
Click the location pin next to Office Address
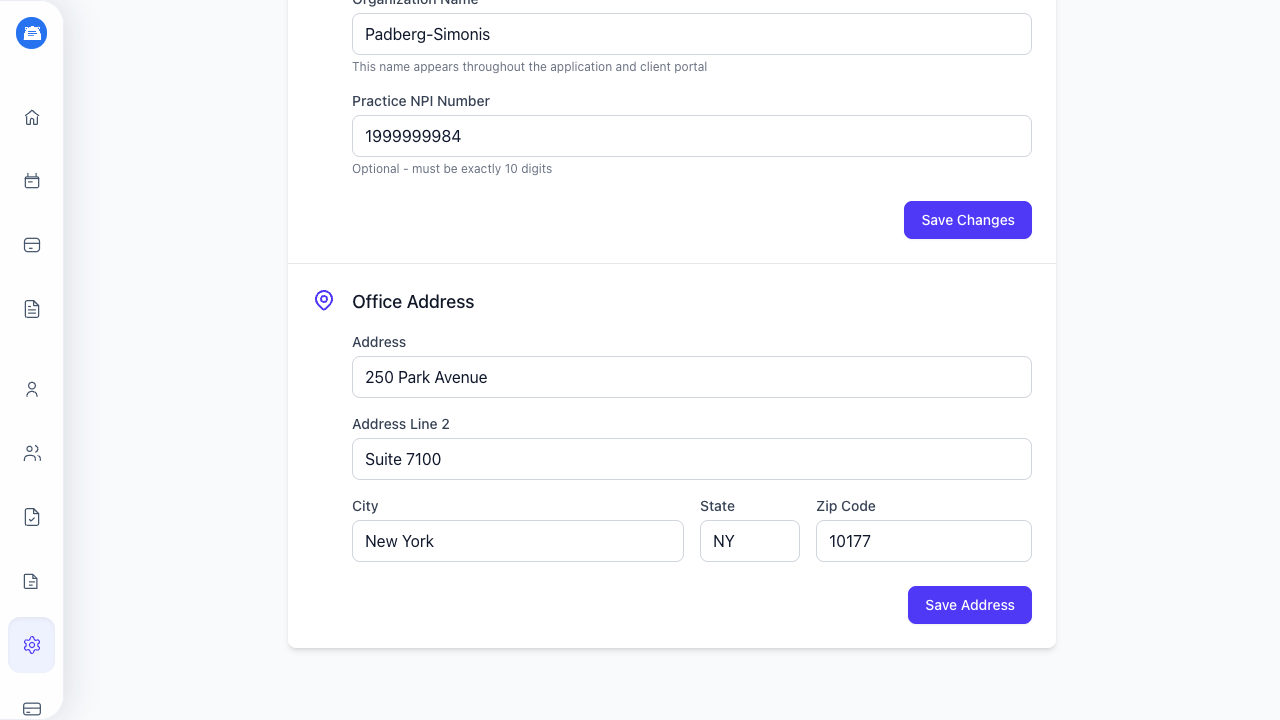coord(323,300)
